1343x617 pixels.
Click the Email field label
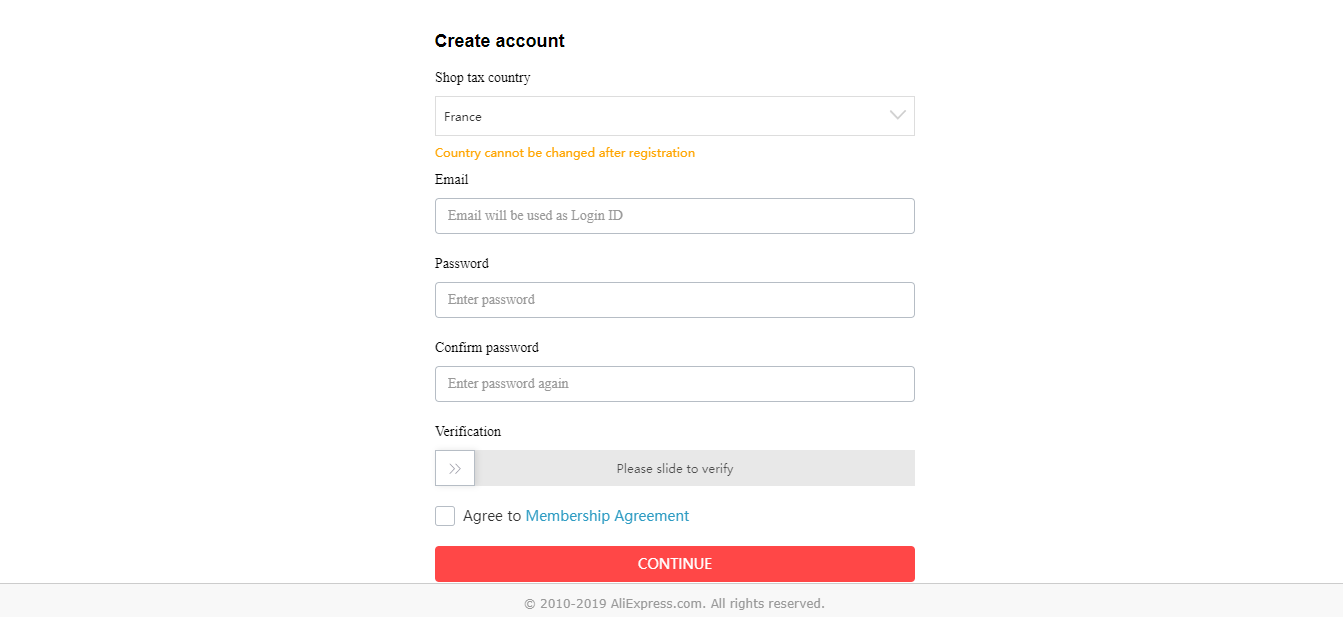(x=451, y=180)
